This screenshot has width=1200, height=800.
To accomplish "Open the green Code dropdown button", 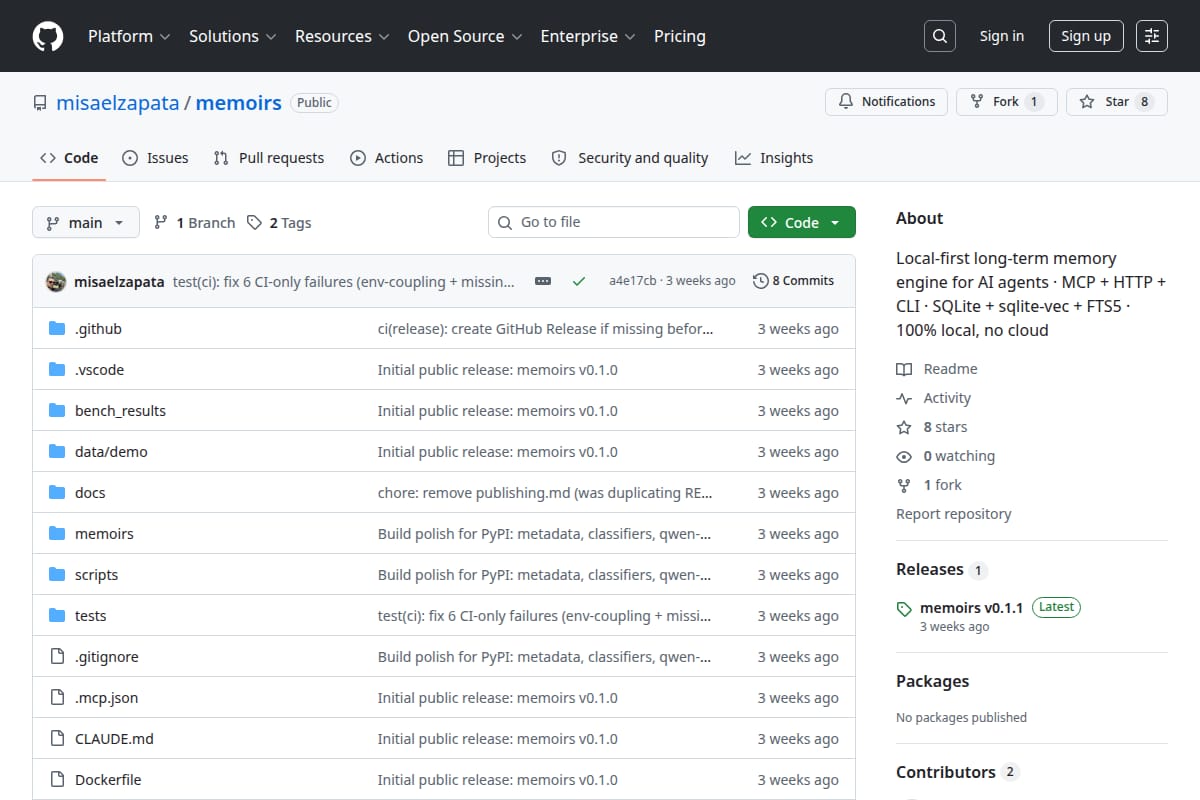I will [802, 222].
